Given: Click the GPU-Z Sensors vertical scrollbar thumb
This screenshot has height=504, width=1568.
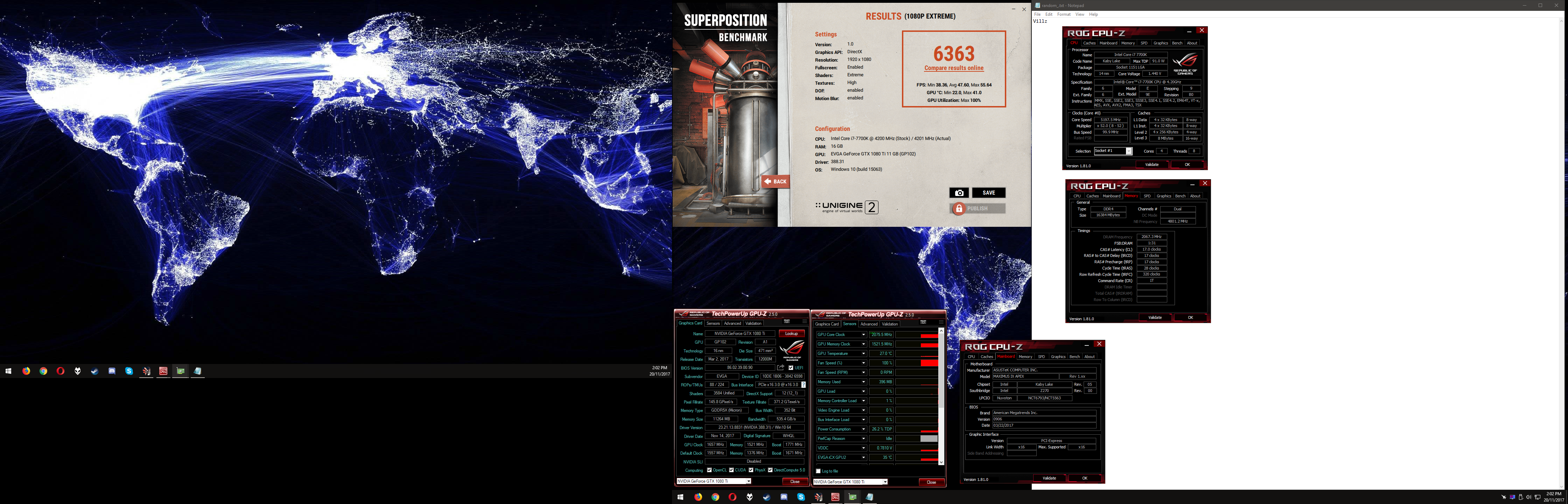Looking at the screenshot, I should [941, 371].
